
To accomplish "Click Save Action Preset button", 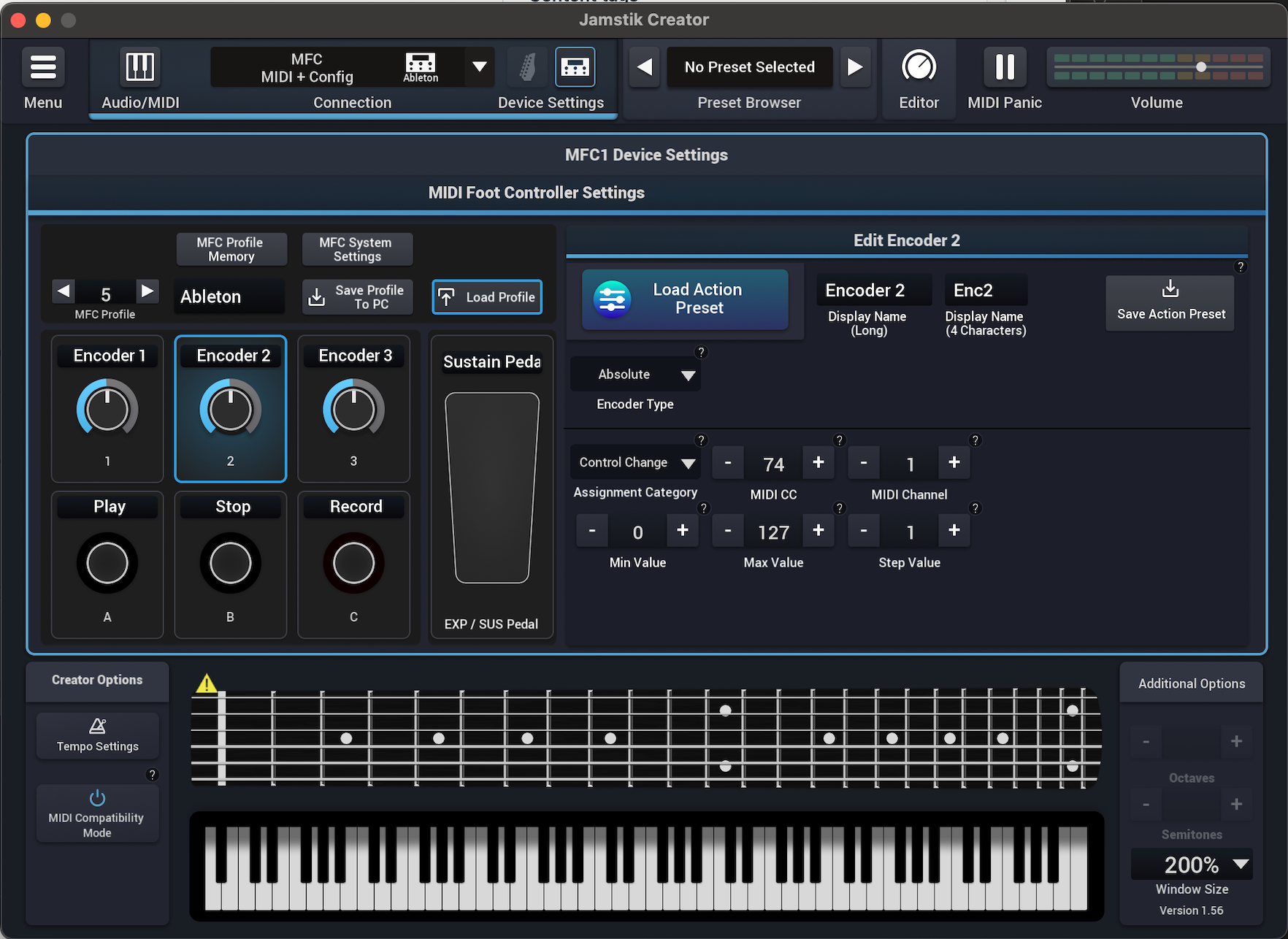I will point(1170,302).
